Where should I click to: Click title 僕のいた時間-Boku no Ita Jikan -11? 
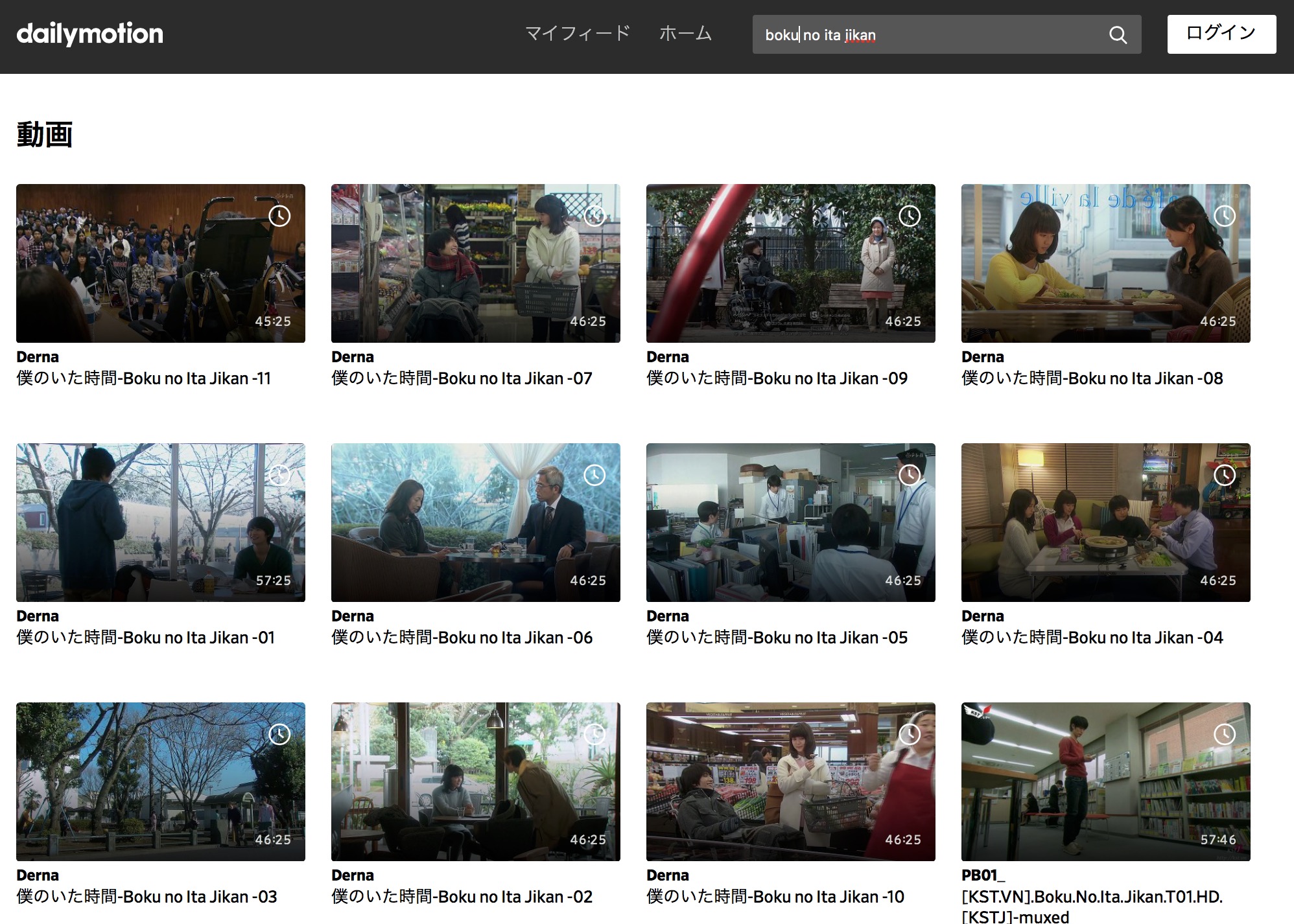click(x=144, y=378)
